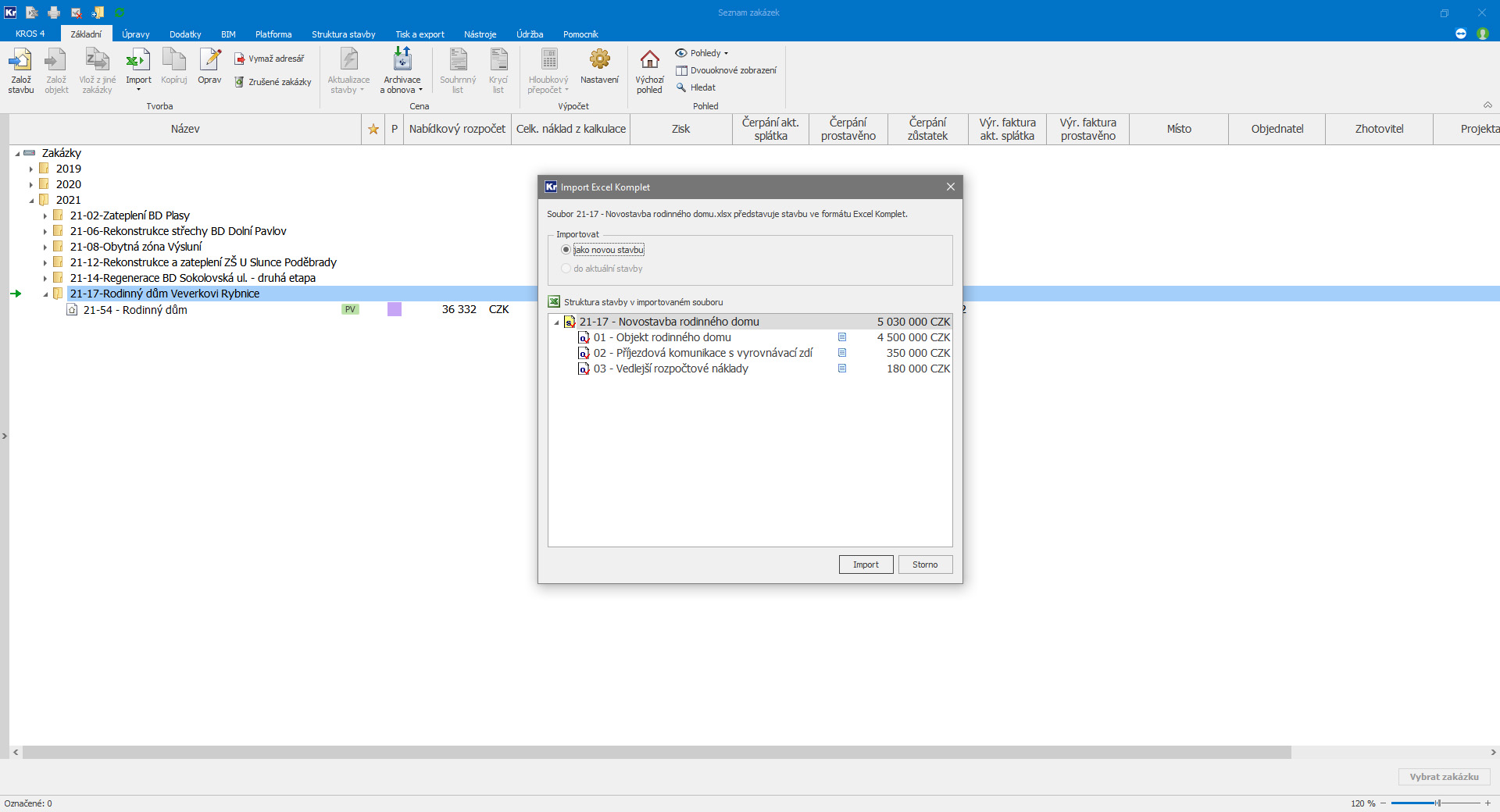Expand the 2019 folder
The width and height of the screenshot is (1500, 812).
pyautogui.click(x=31, y=169)
